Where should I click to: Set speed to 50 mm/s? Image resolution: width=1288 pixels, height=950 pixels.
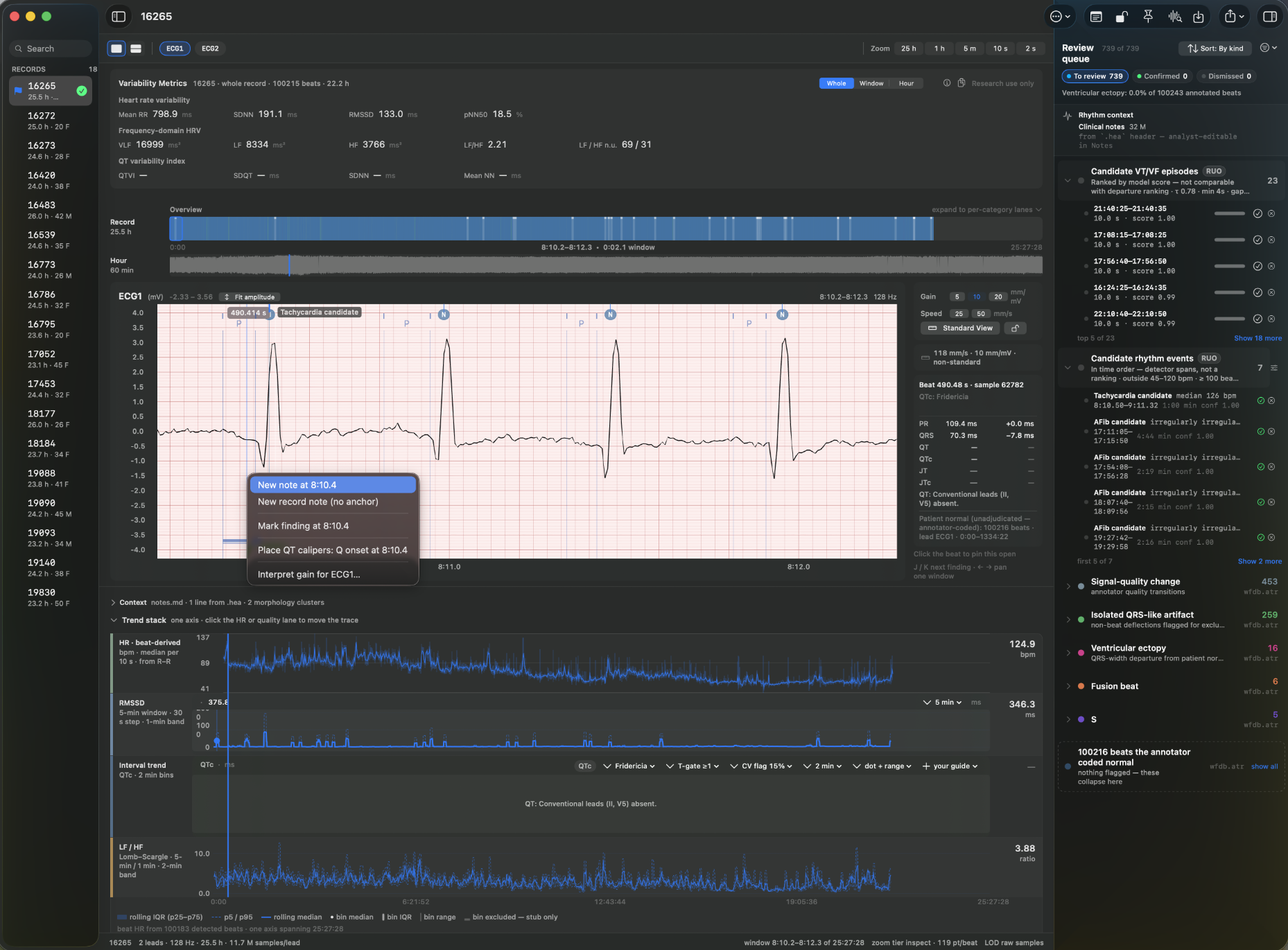(981, 314)
